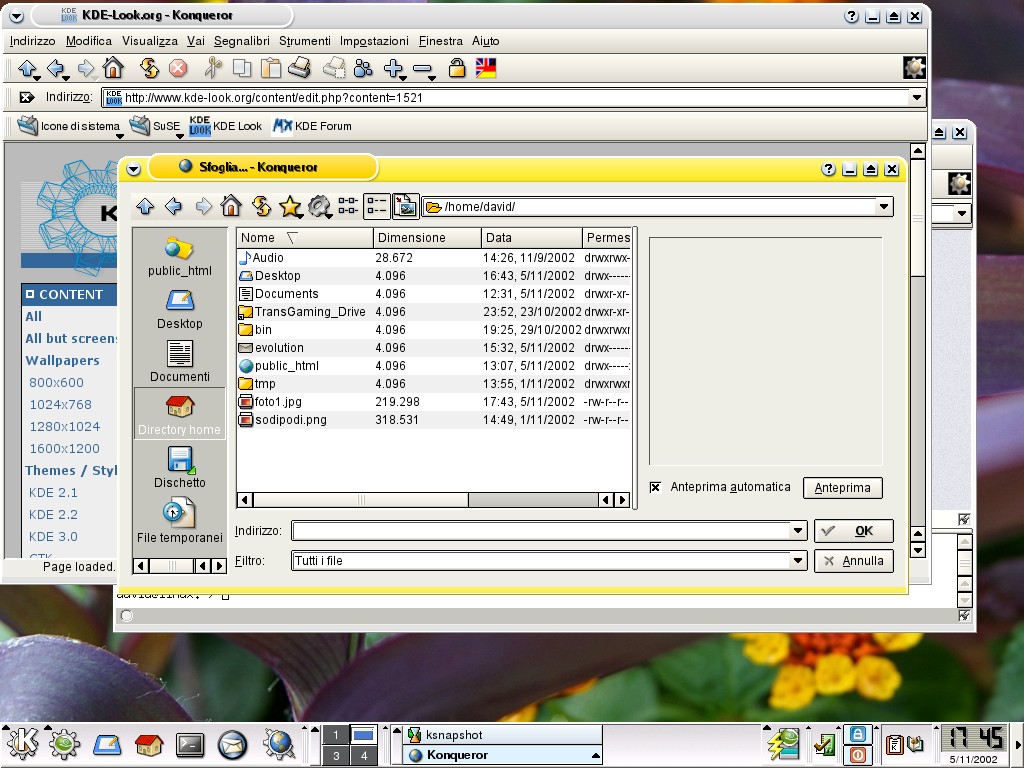Image resolution: width=1024 pixels, height=768 pixels.
Task: Click the Print icon in main toolbar
Action: pos(299,68)
